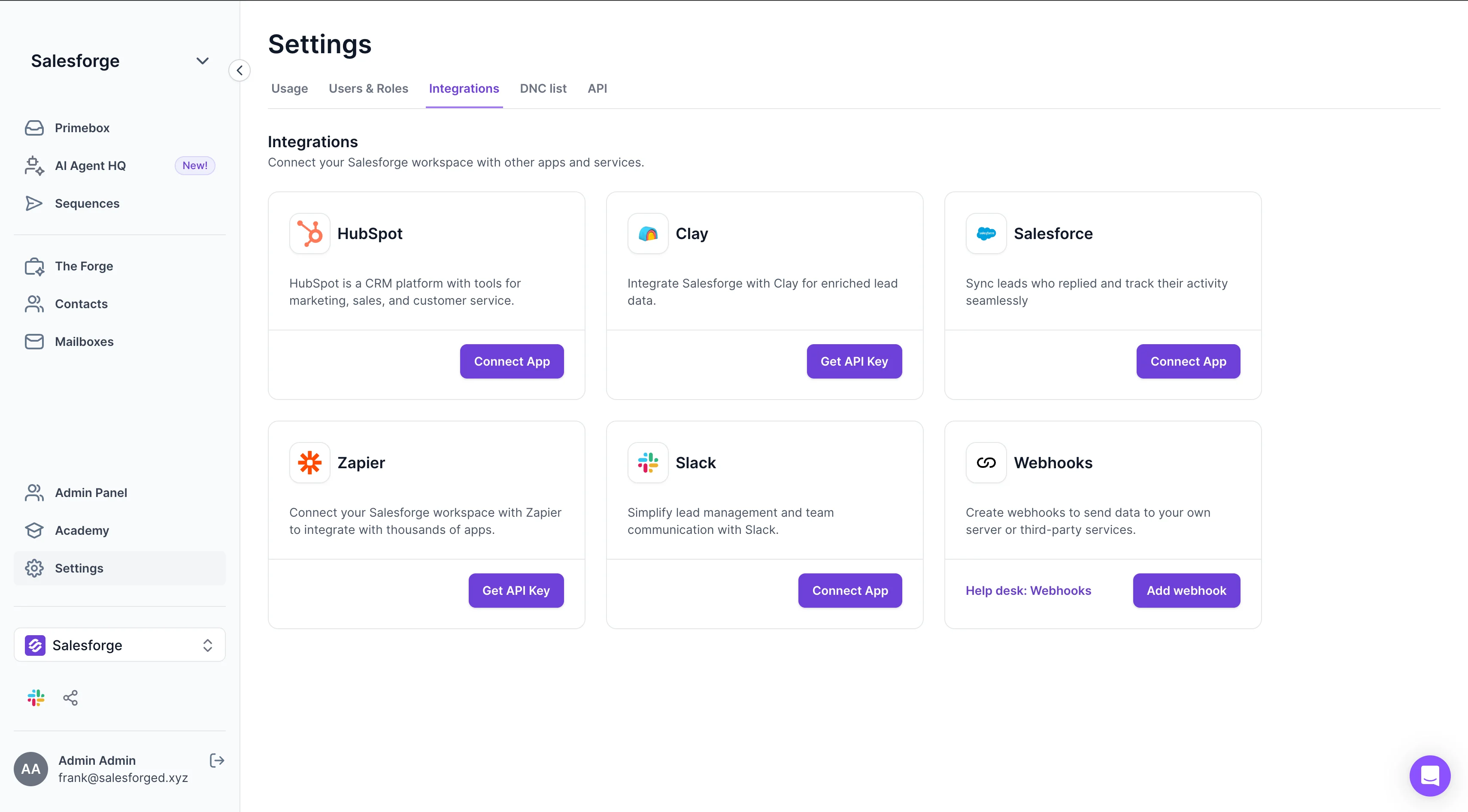
Task: Open Admin Panel in sidebar
Action: pos(91,492)
